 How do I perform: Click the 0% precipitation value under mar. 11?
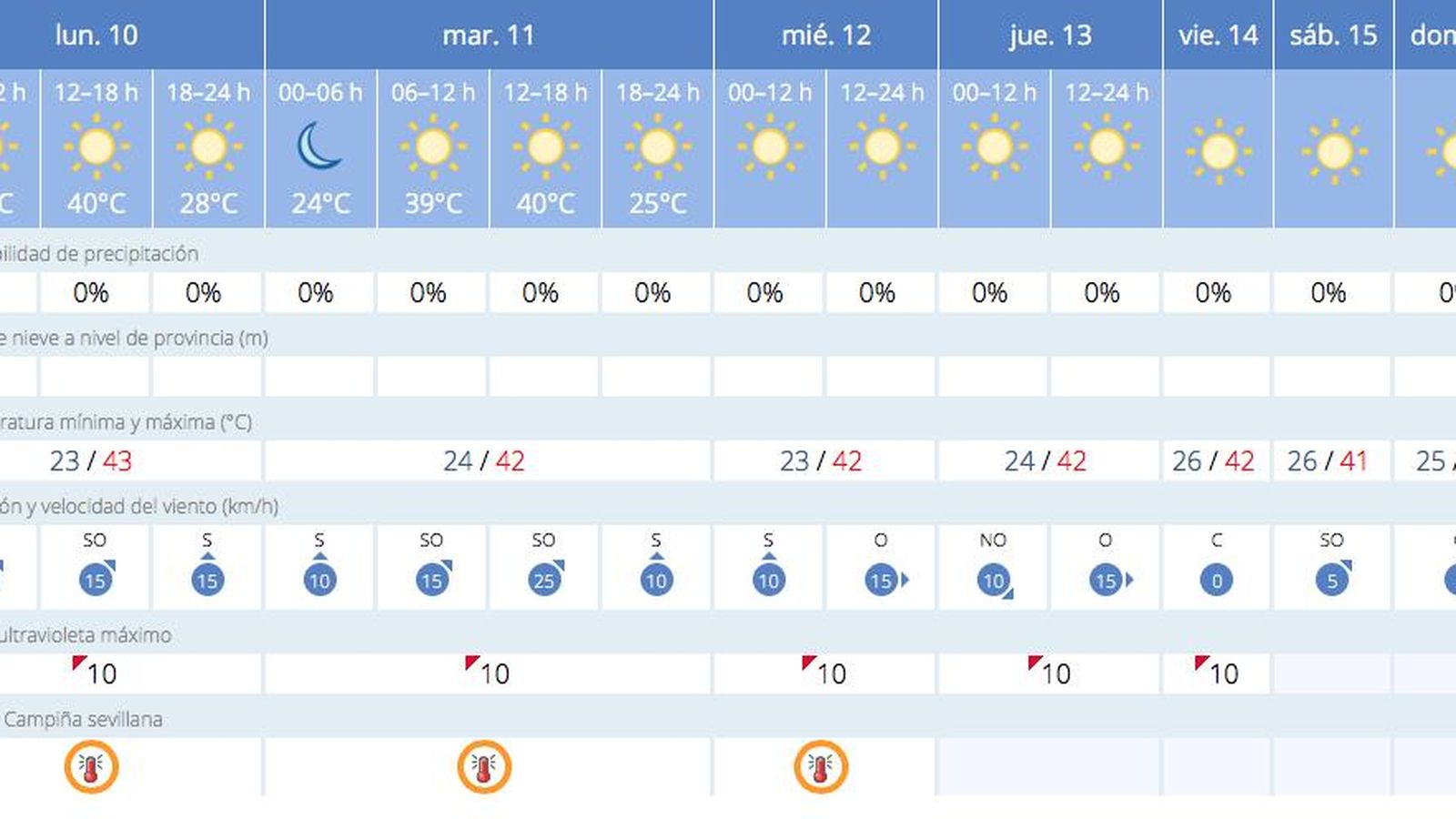coord(428,293)
